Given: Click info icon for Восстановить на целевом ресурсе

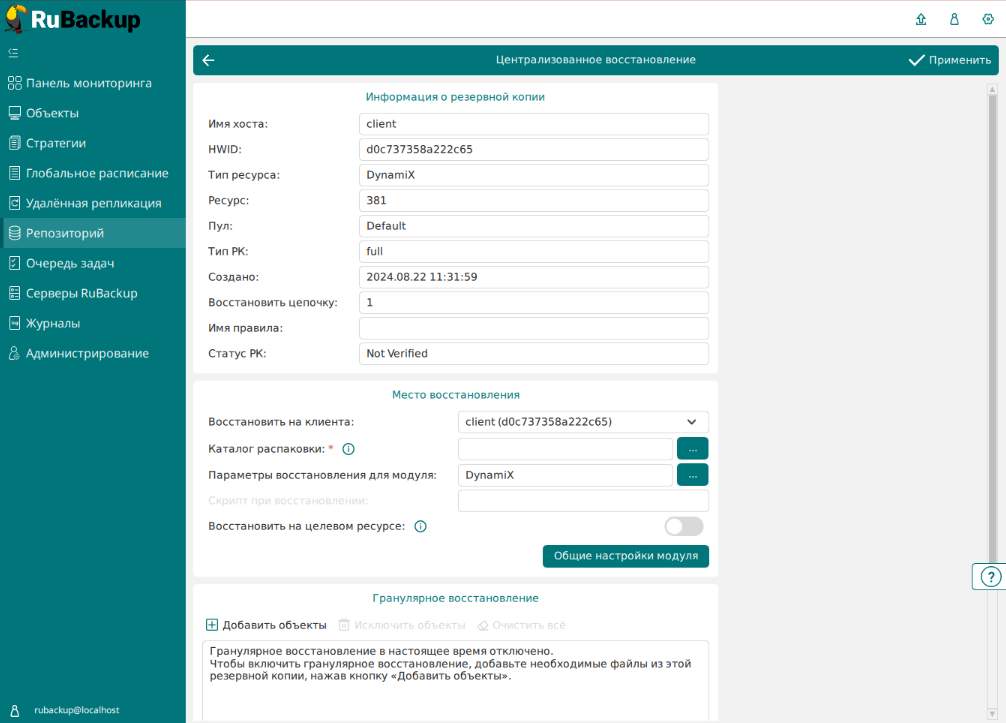Looking at the screenshot, I should pyautogui.click(x=420, y=526).
